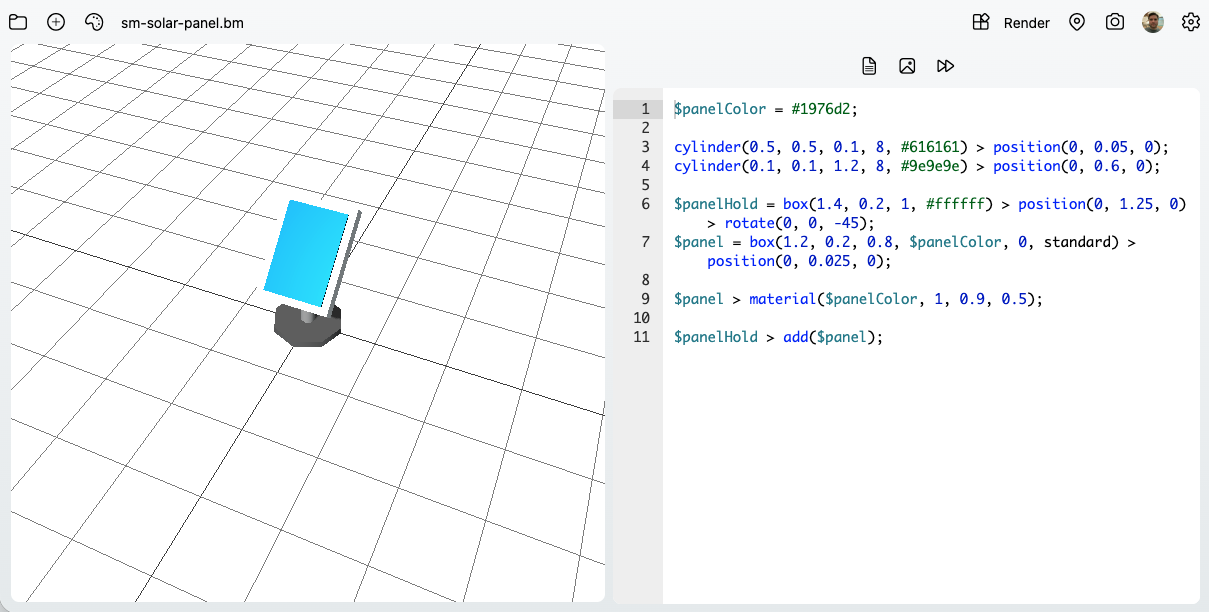Open settings via the gear icon

pos(1190,21)
